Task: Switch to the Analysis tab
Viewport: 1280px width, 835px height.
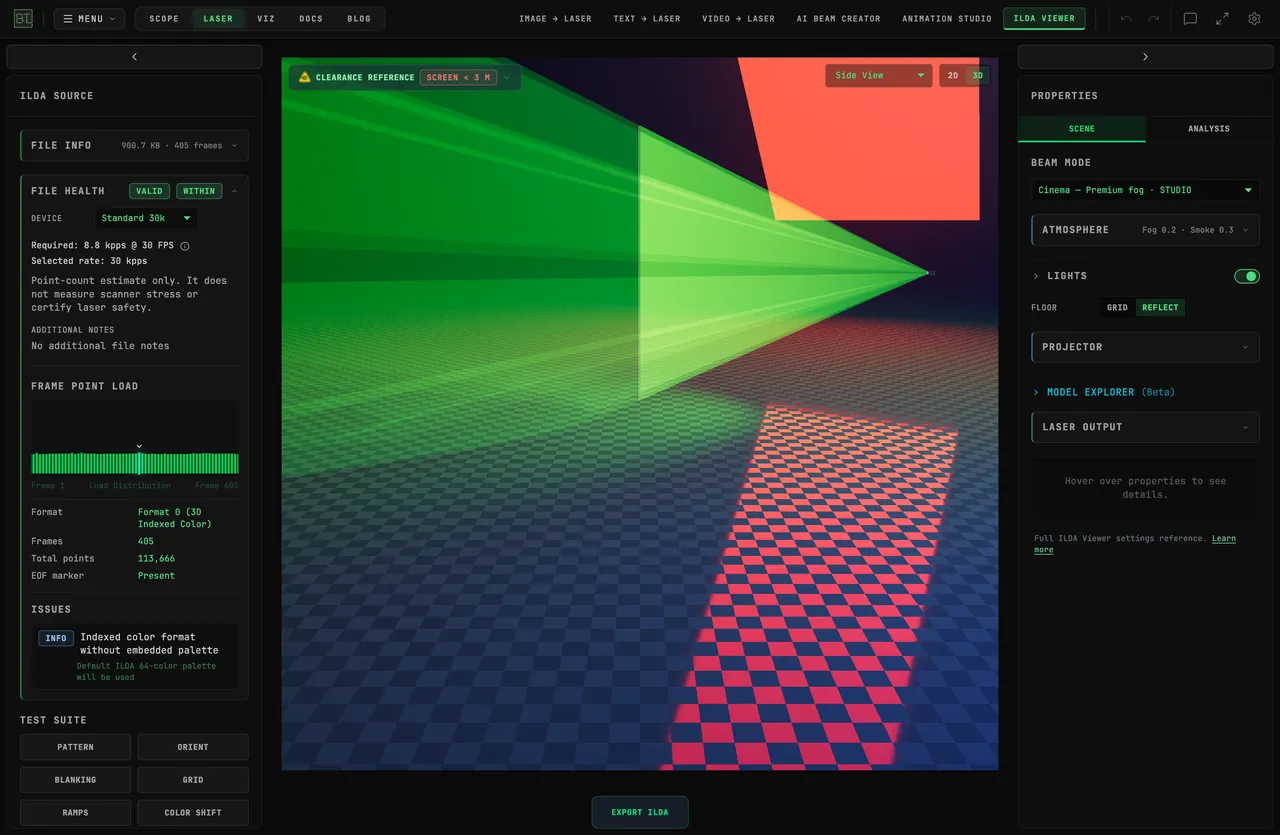Action: pyautogui.click(x=1209, y=129)
